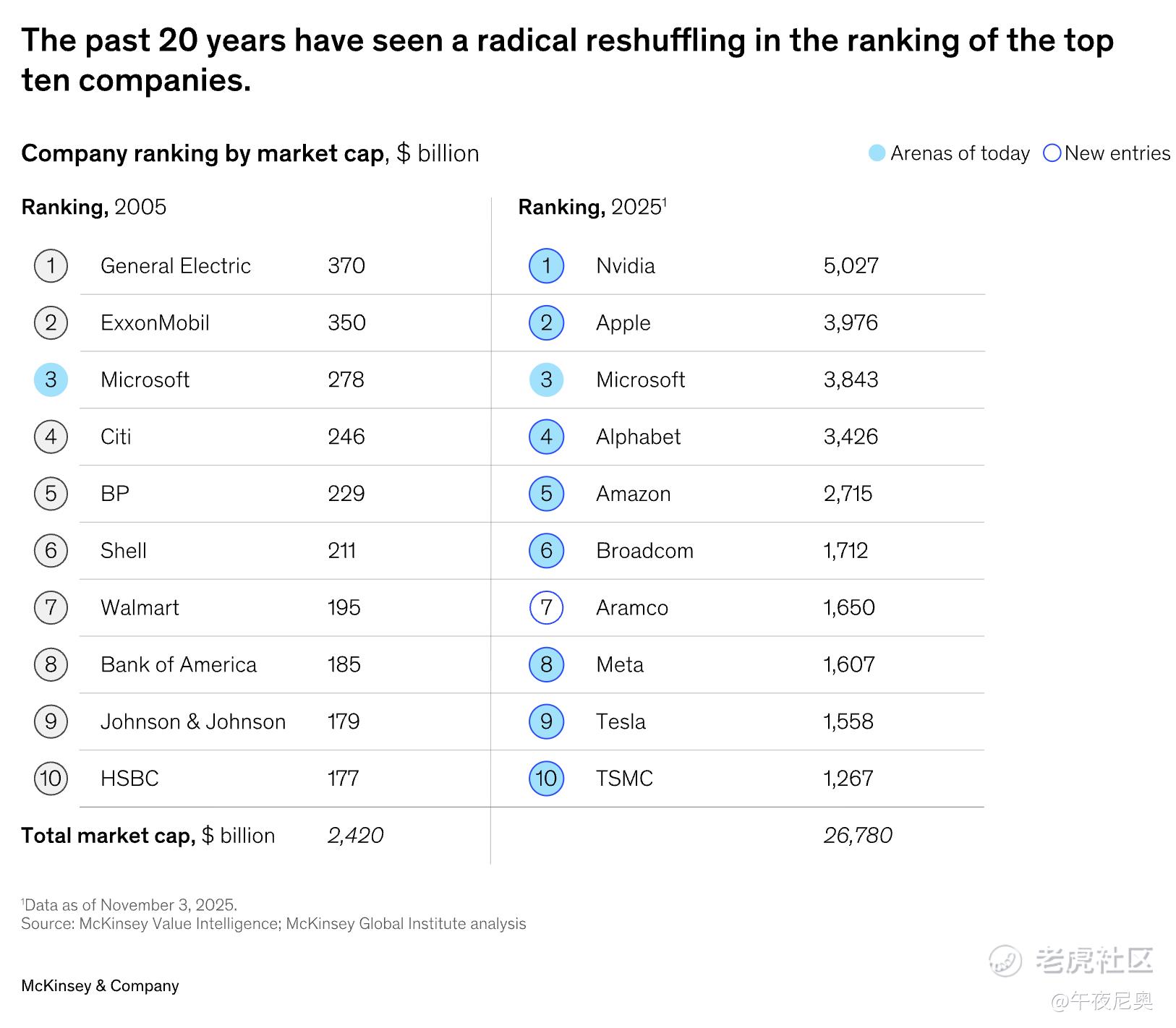This screenshot has height=1028, width=1176.
Task: Click the highlighted Microsoft rank 3 circle in 2005
Action: [x=51, y=380]
